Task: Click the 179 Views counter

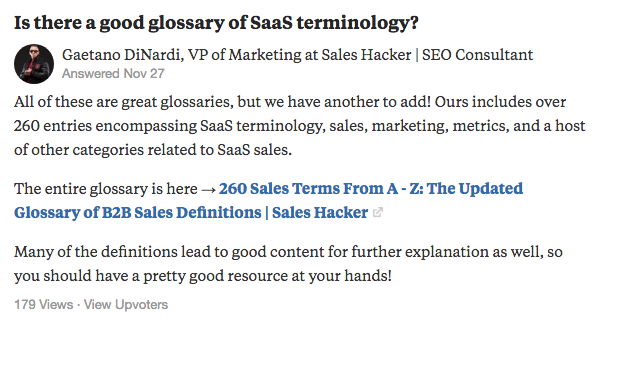Action: click(44, 305)
